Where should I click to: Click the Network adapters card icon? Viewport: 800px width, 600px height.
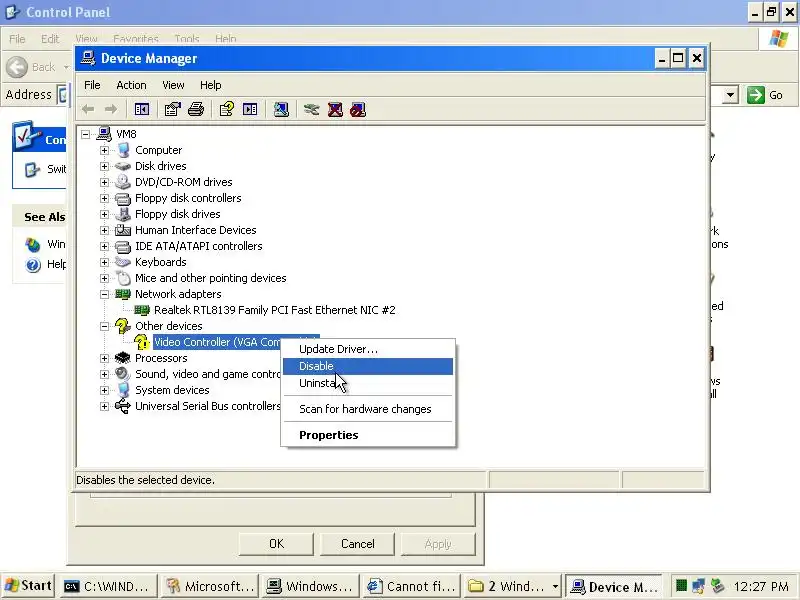pyautogui.click(x=123, y=294)
